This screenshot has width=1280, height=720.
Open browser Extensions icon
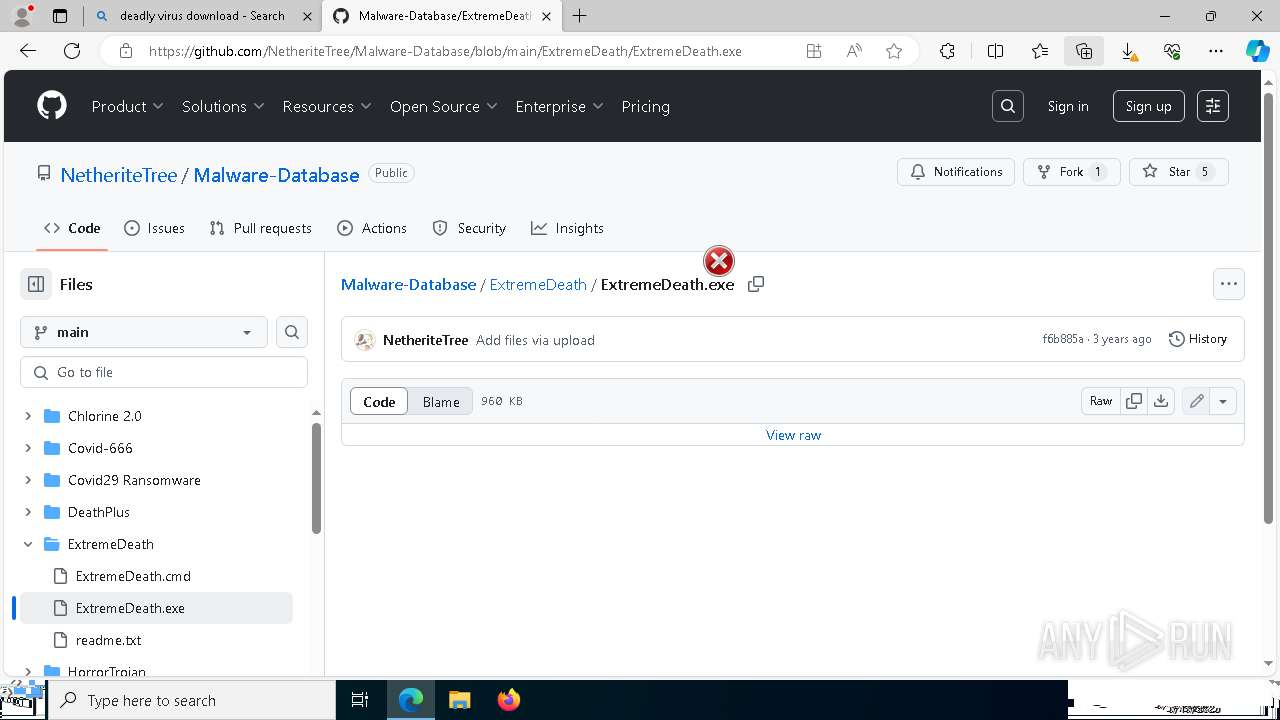pos(947,51)
